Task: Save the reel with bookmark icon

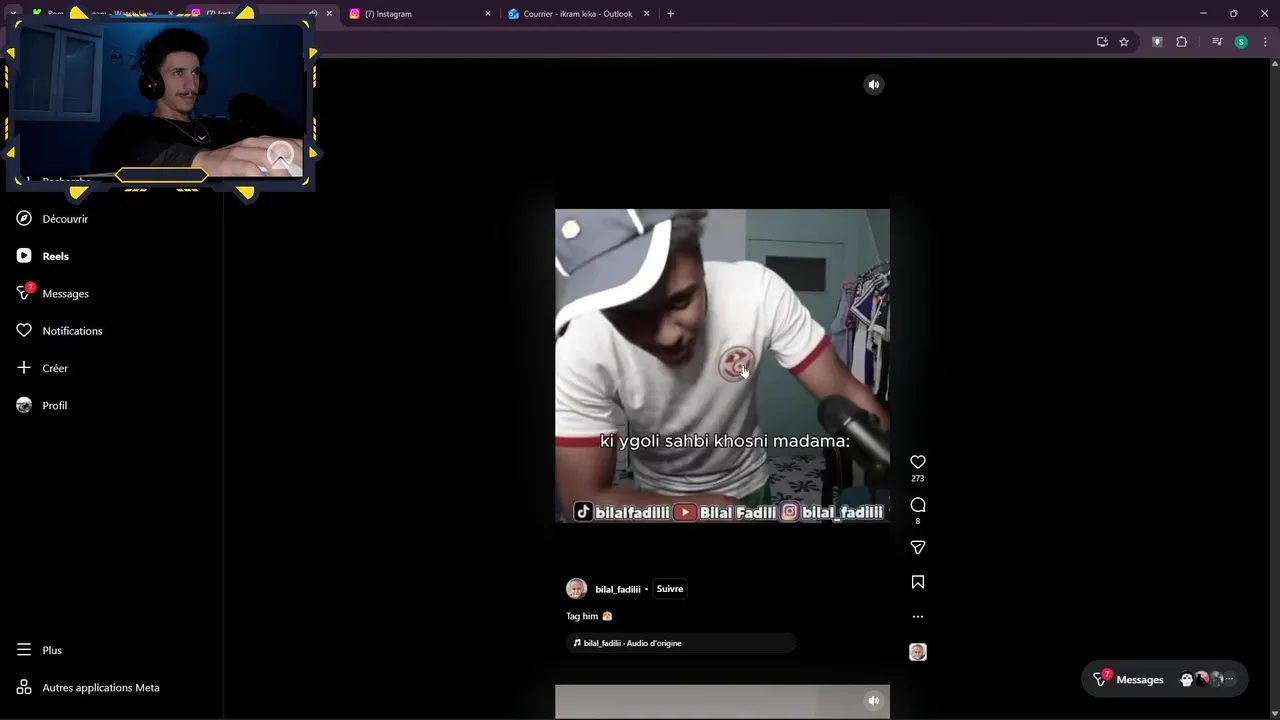Action: (x=918, y=582)
